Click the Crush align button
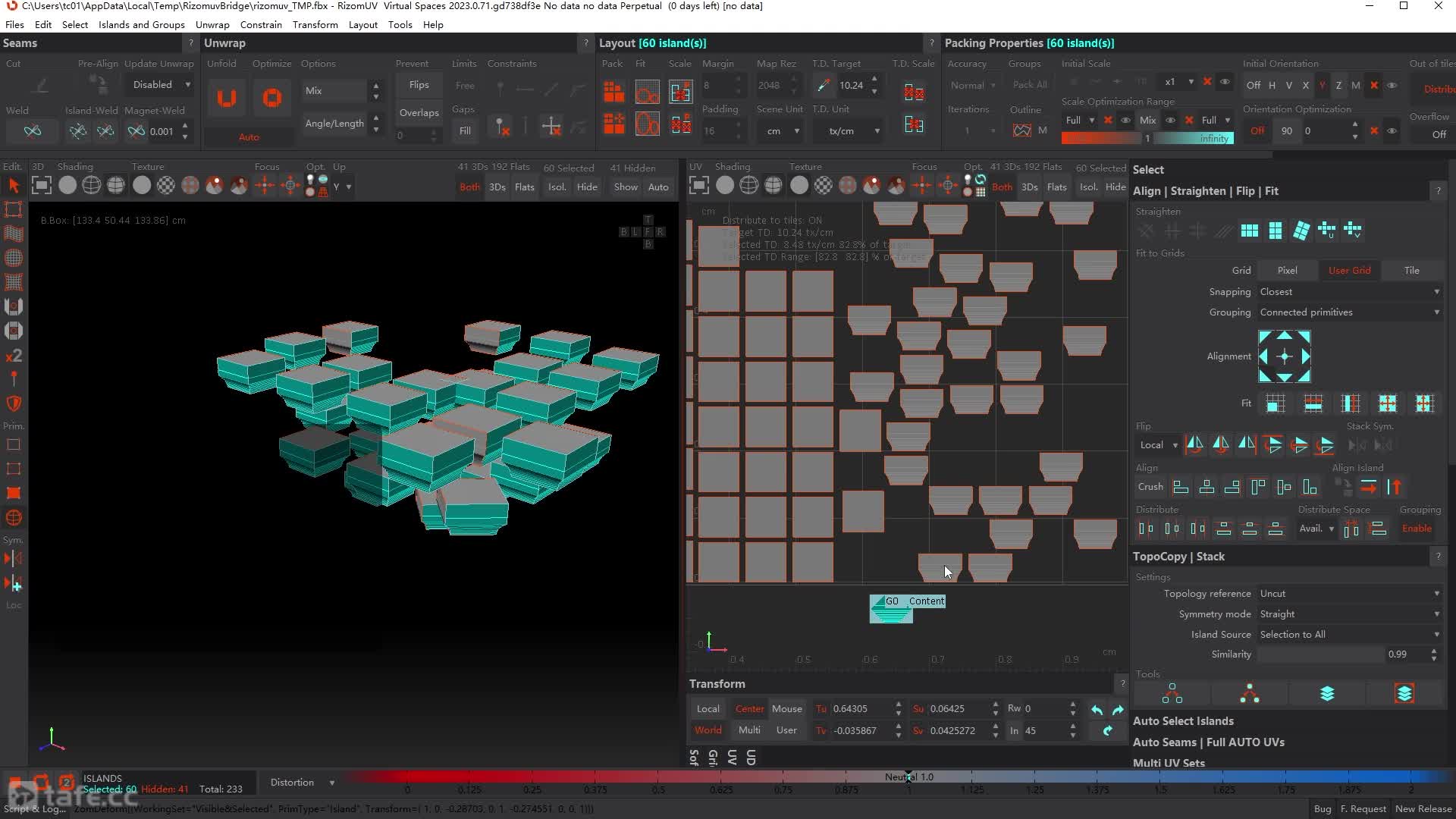 [x=1150, y=487]
